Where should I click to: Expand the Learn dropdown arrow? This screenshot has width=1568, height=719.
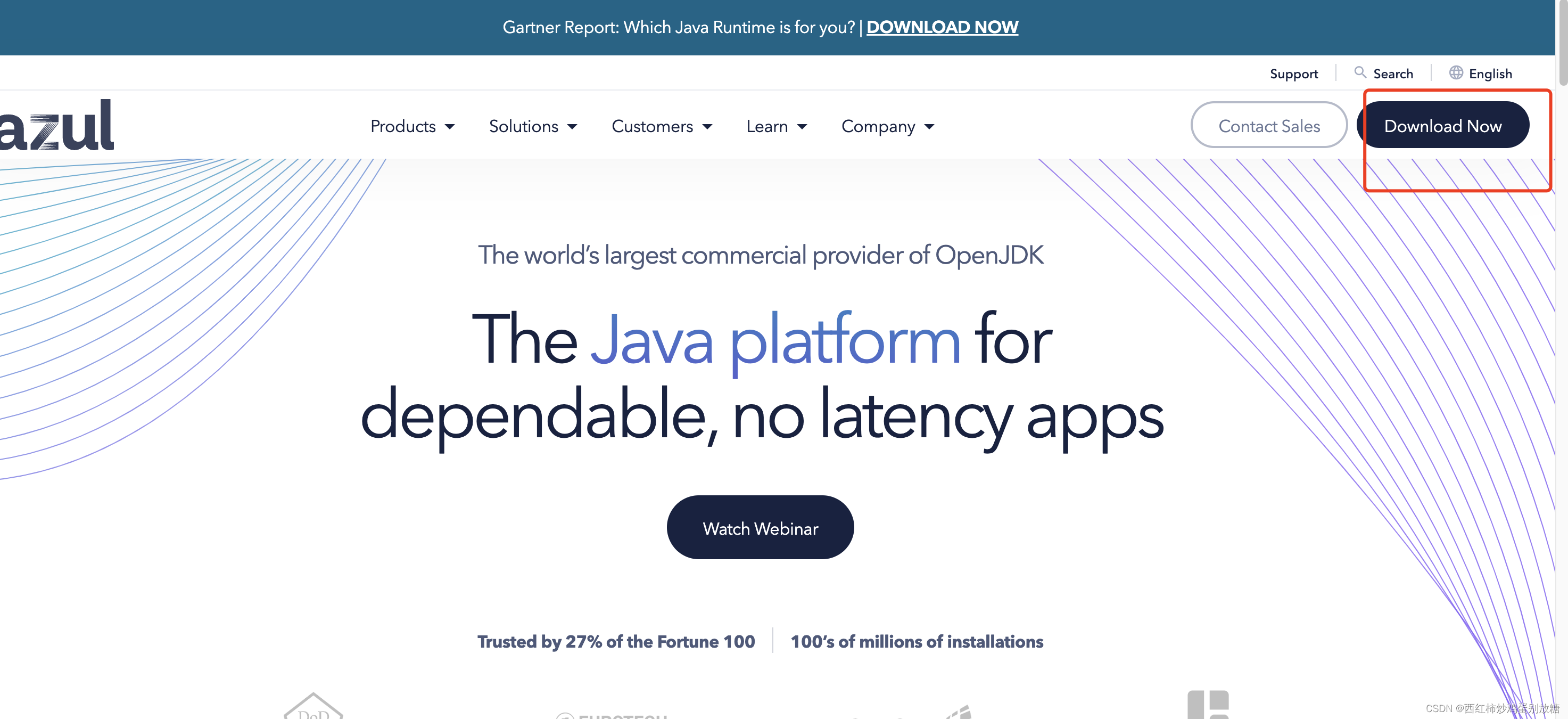pyautogui.click(x=802, y=127)
